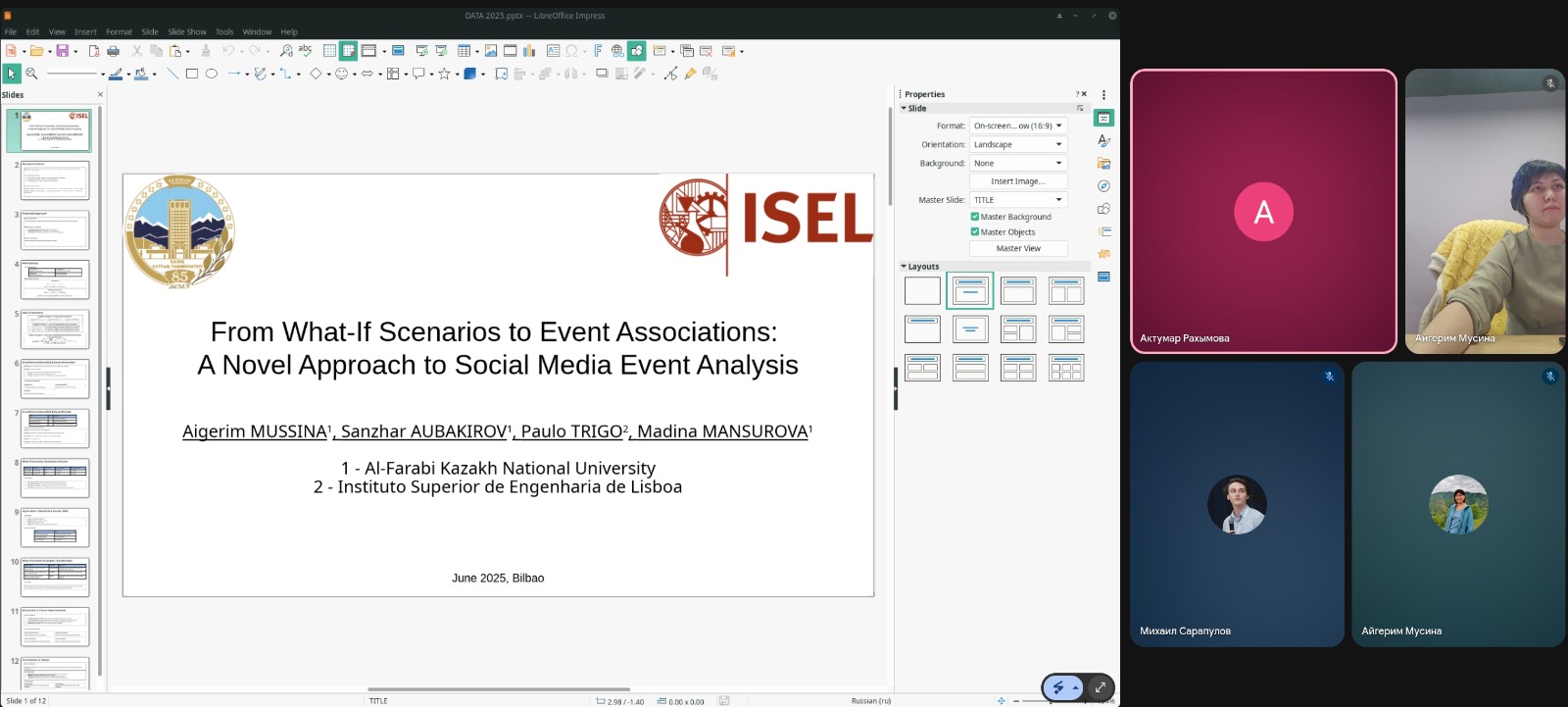
Task: Start slideshow from first slide icon
Action: (421, 51)
